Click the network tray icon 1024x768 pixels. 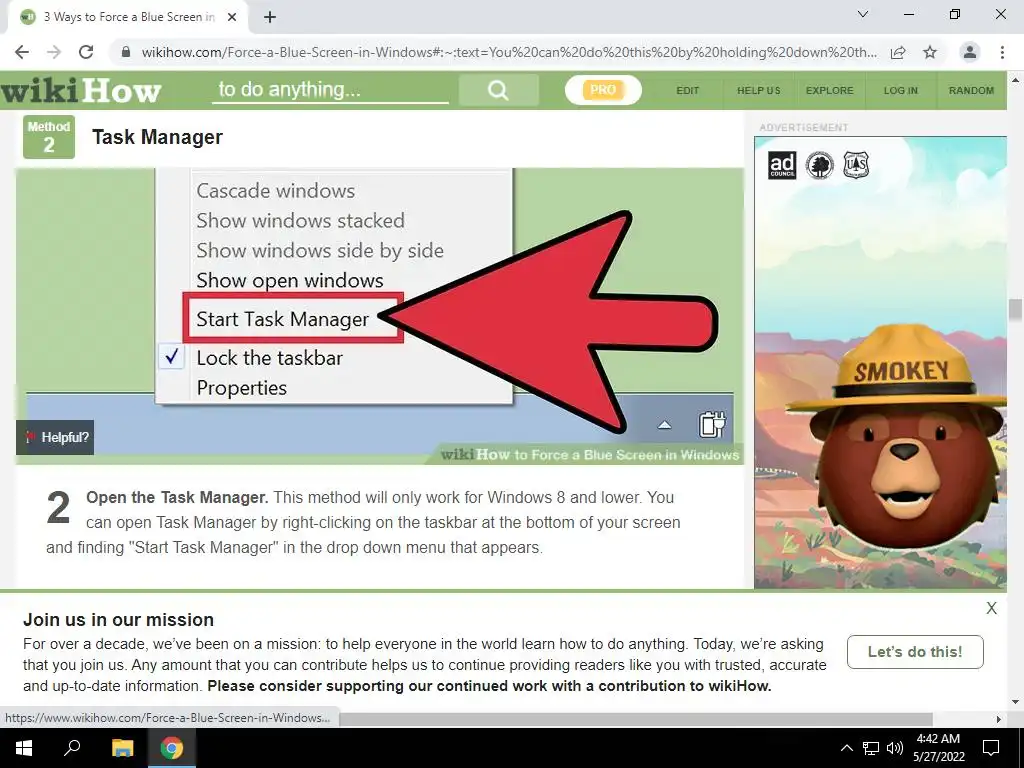[871, 748]
